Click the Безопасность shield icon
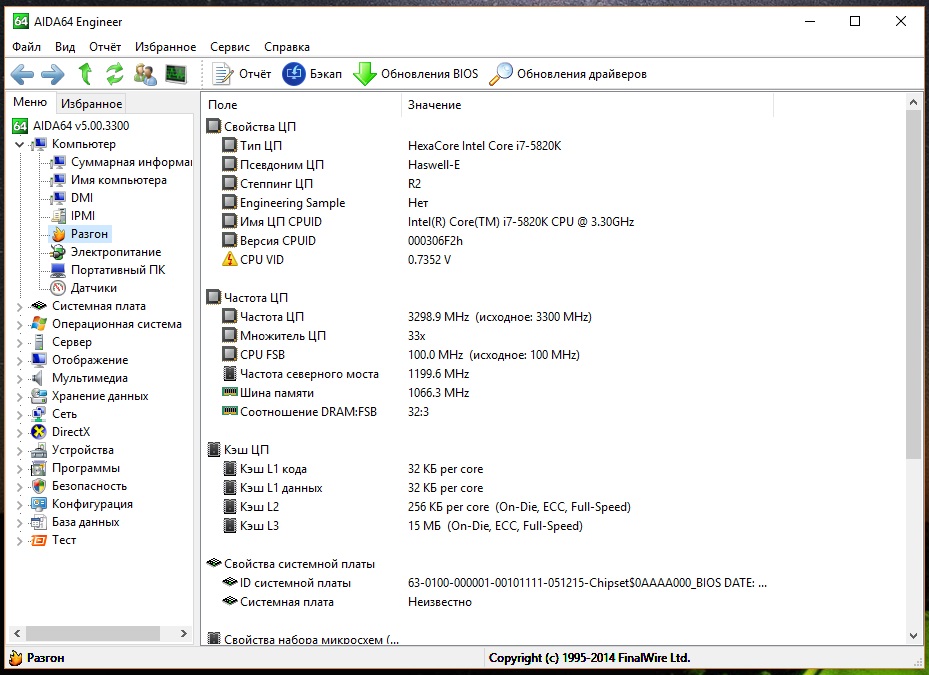Screen dimensions: 929x675 point(39,486)
